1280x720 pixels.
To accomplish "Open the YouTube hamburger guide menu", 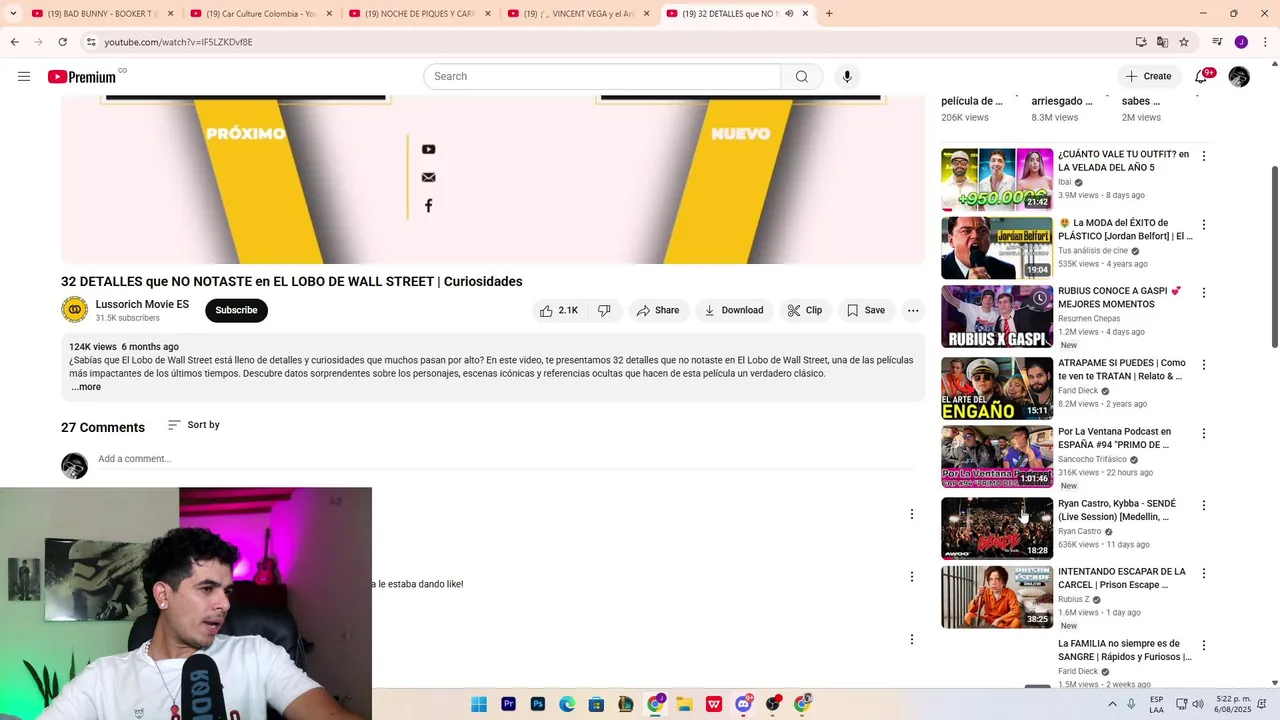I will click(24, 77).
